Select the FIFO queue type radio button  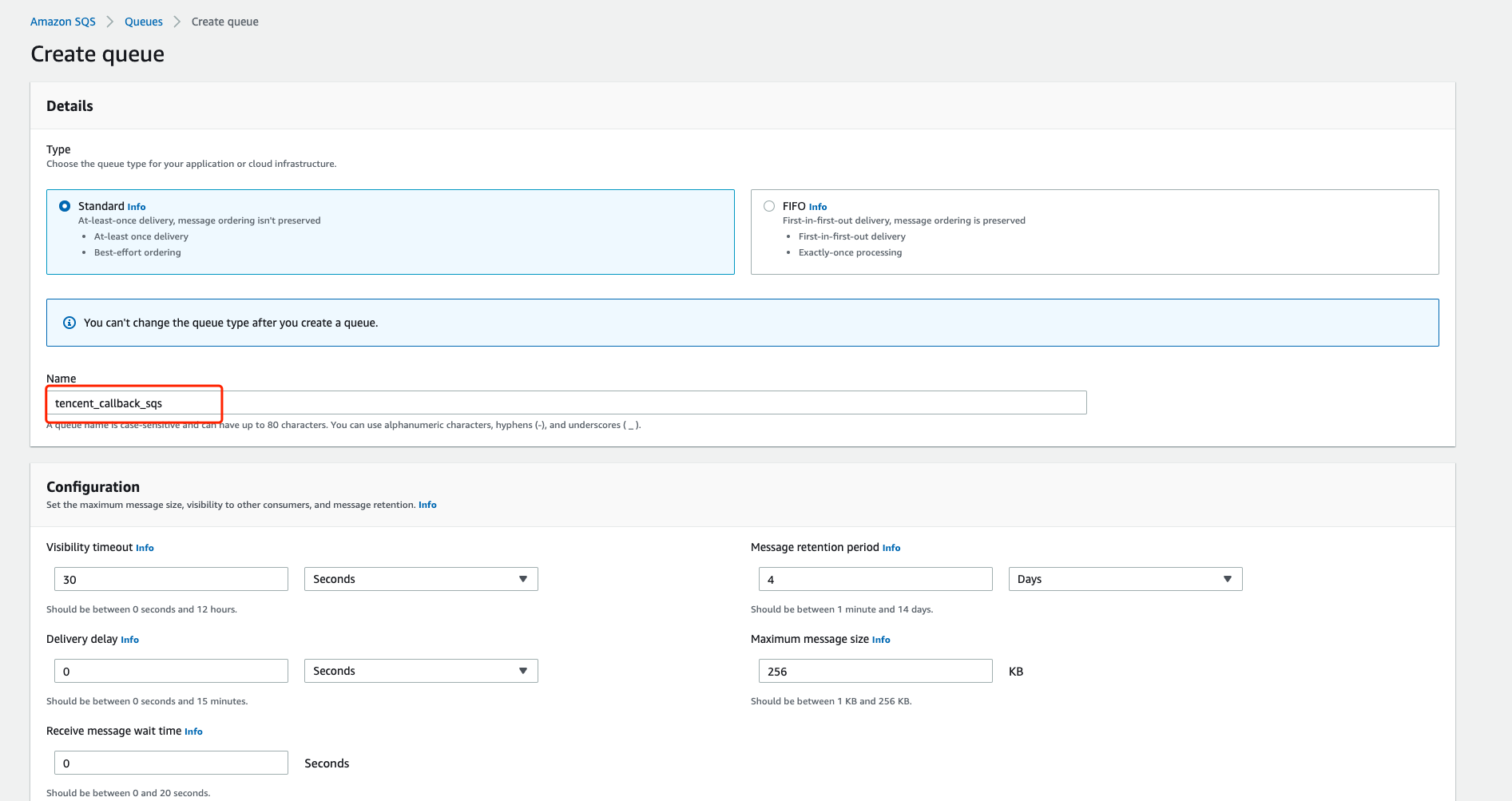pos(769,206)
